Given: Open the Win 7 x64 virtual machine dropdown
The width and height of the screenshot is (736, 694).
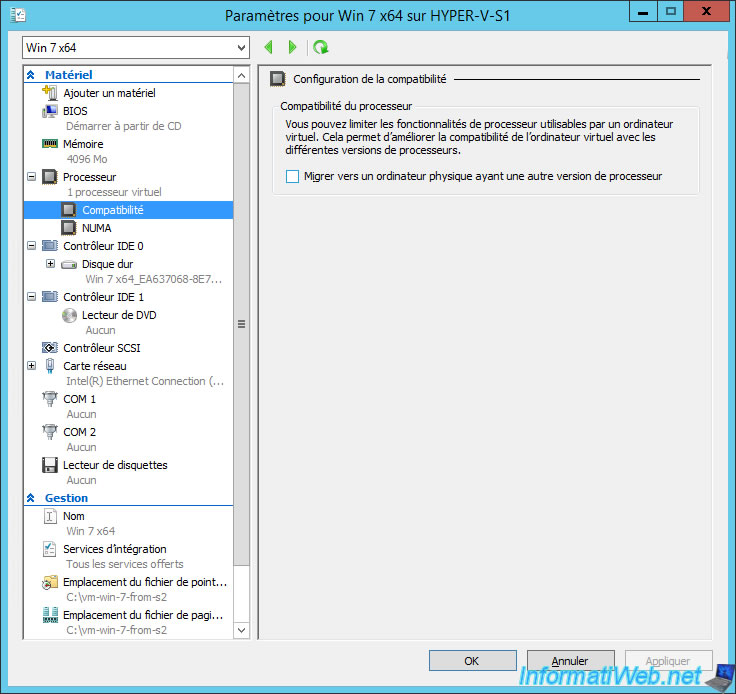Looking at the screenshot, I should point(136,48).
